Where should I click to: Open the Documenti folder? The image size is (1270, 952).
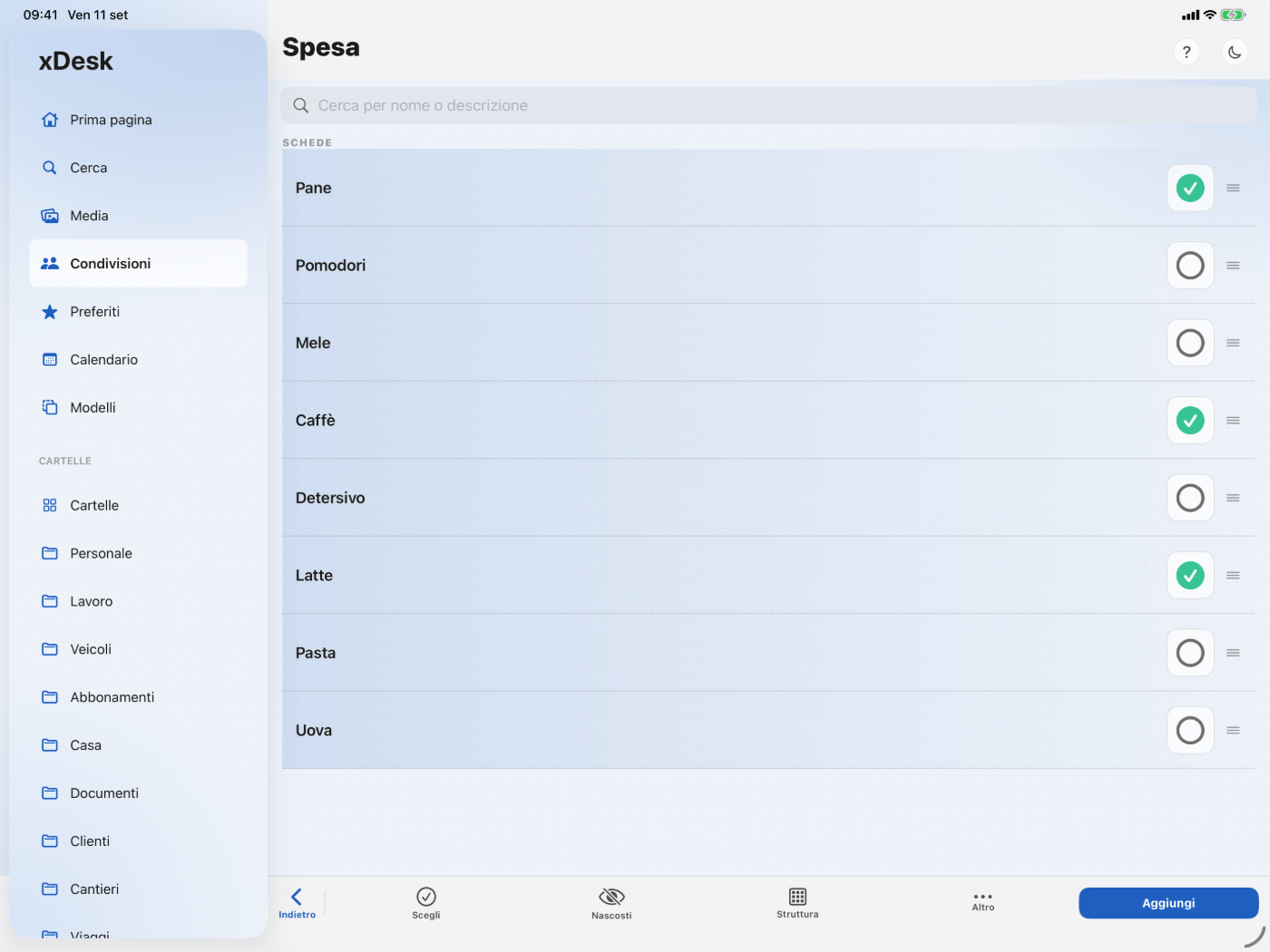coord(138,793)
